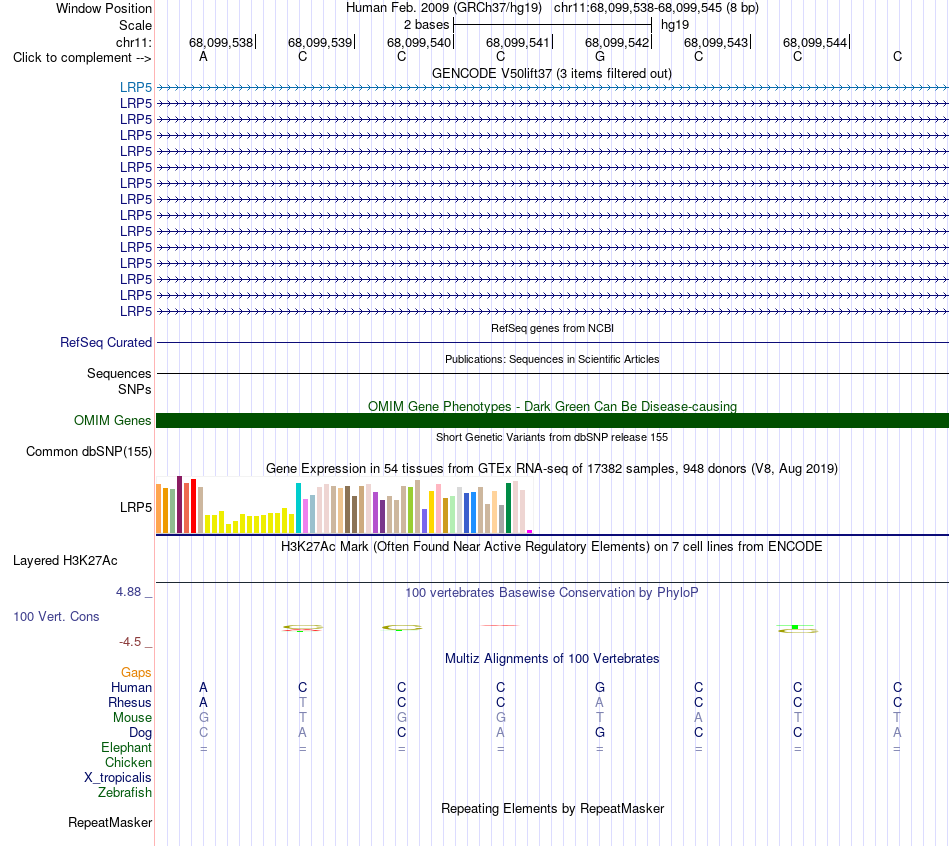The image size is (950, 846).
Task: Select the 'Human Feb. 2009 (GRCh37/hg19)' assembly title
Action: [x=443, y=8]
